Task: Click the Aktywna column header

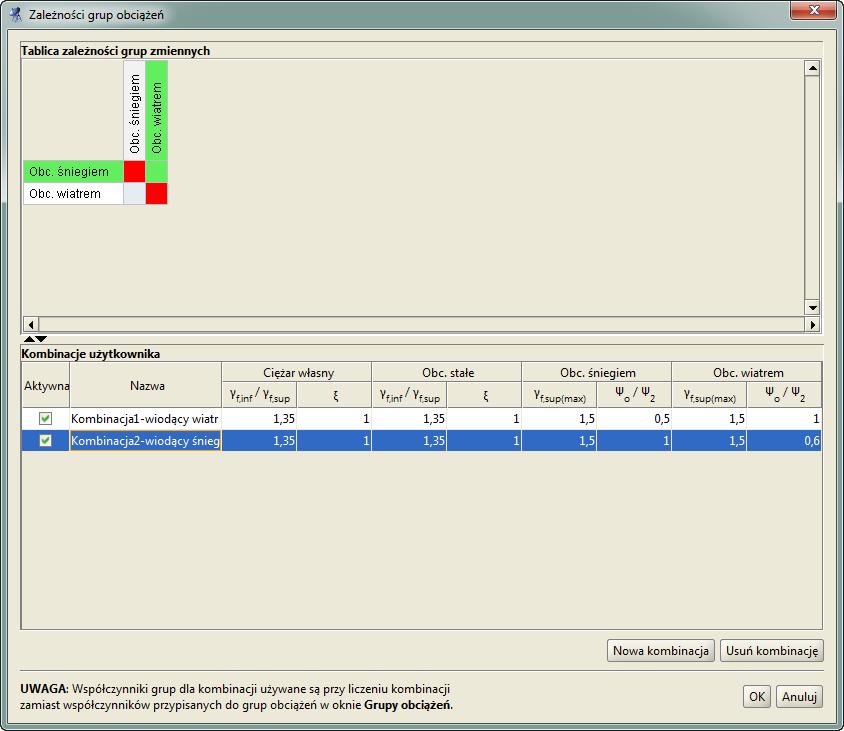Action: (46, 385)
